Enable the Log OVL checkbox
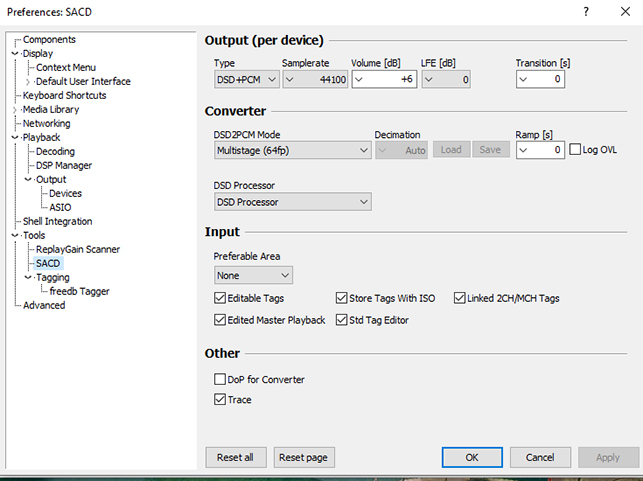This screenshot has width=643, height=481. (x=575, y=150)
